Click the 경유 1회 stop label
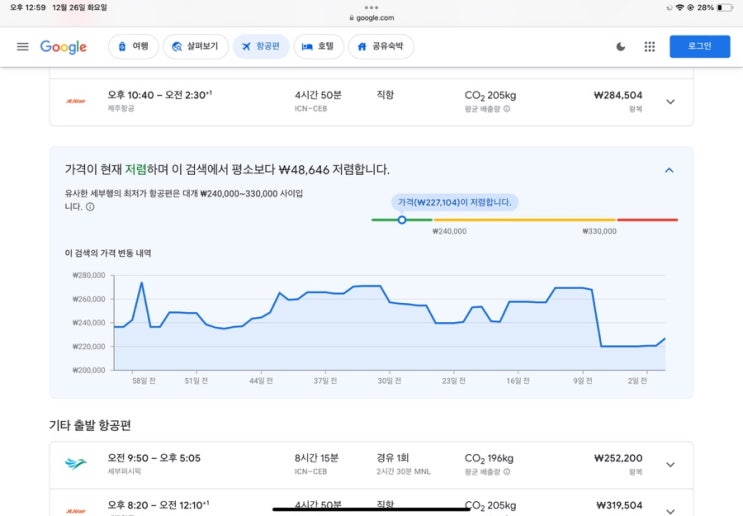Image resolution: width=743 pixels, height=516 pixels. click(392, 458)
